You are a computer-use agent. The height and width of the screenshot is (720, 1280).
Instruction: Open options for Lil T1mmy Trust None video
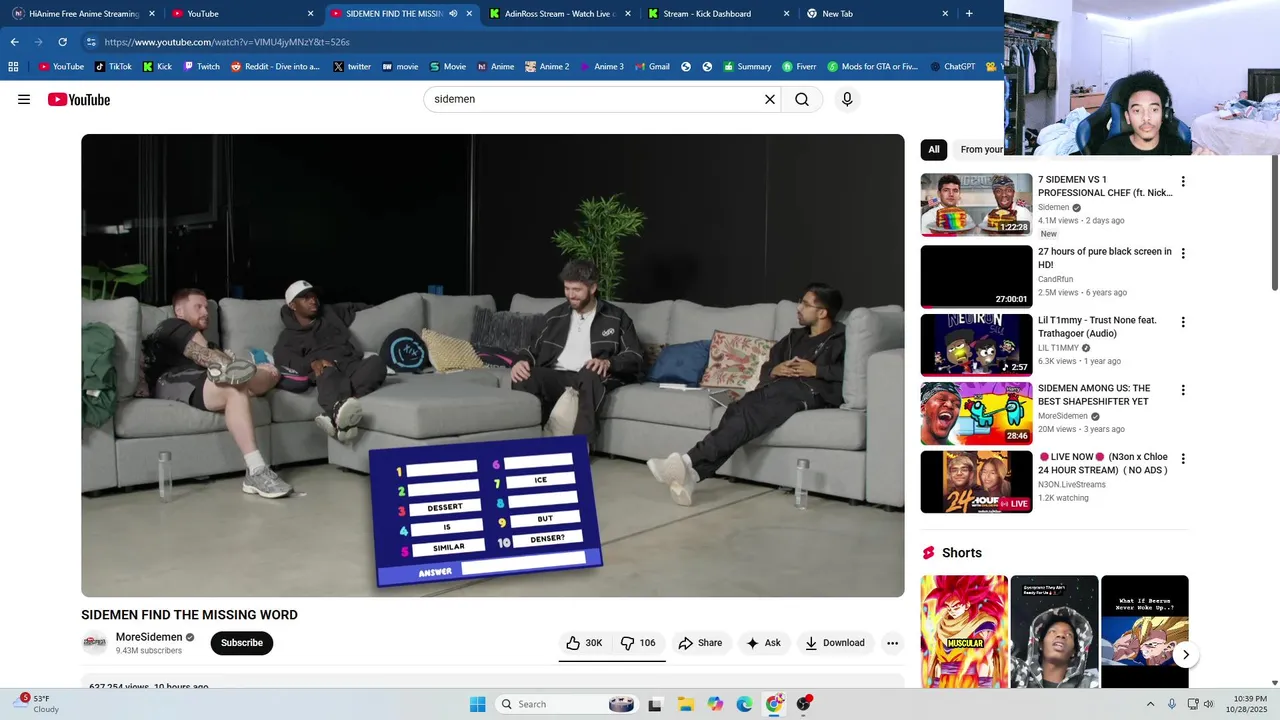1183,322
